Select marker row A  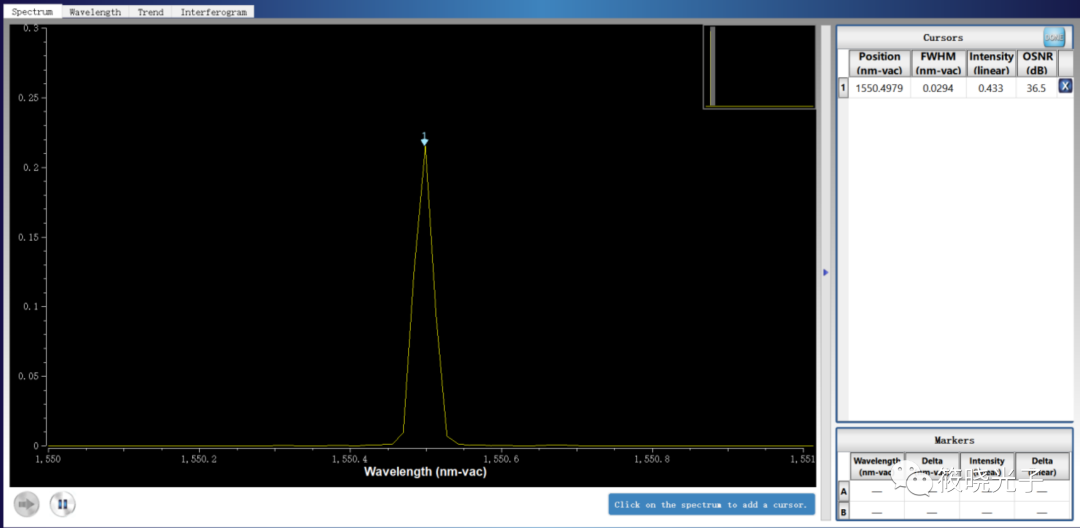tap(843, 491)
